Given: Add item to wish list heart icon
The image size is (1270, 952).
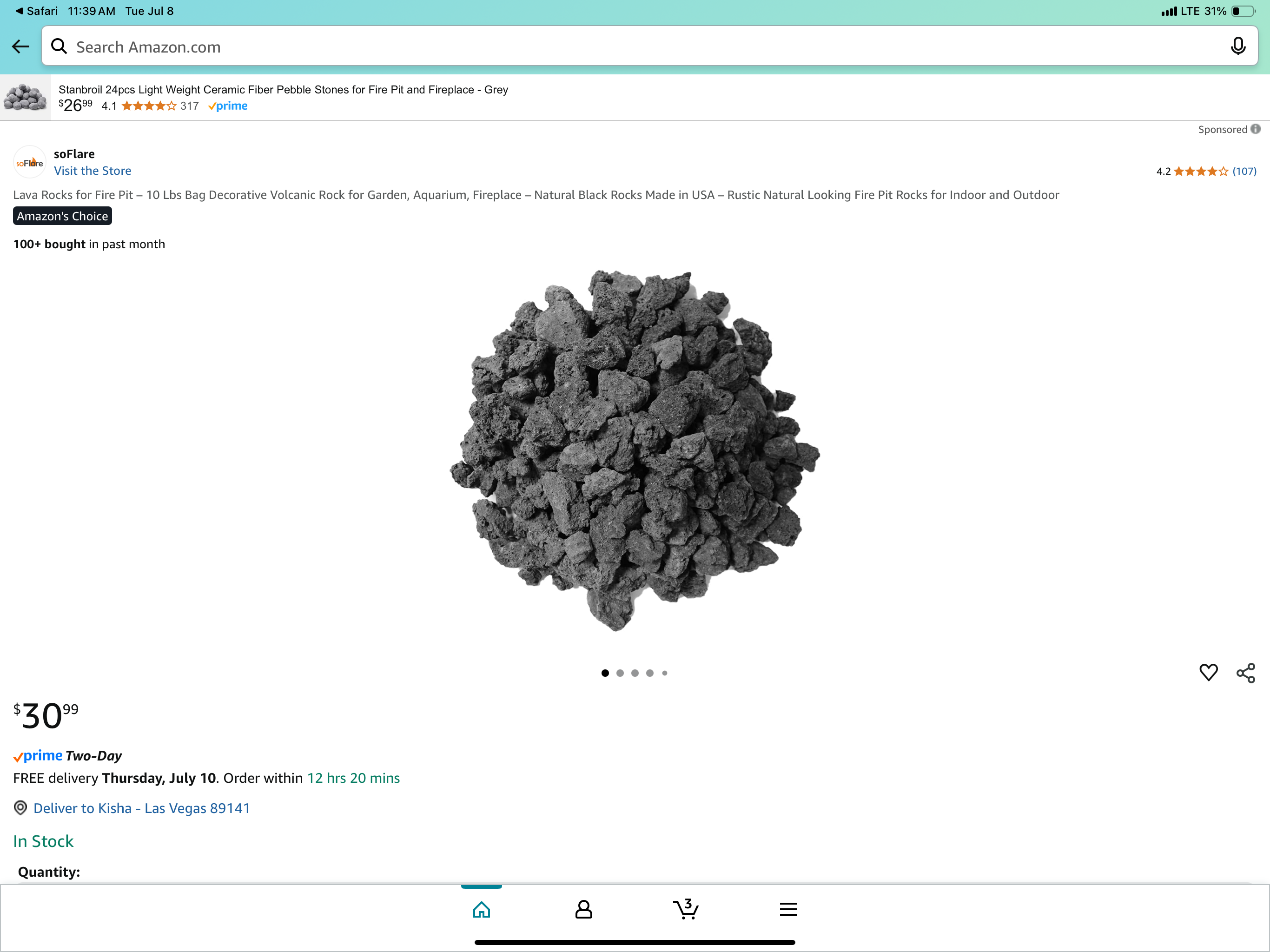Looking at the screenshot, I should pyautogui.click(x=1208, y=672).
